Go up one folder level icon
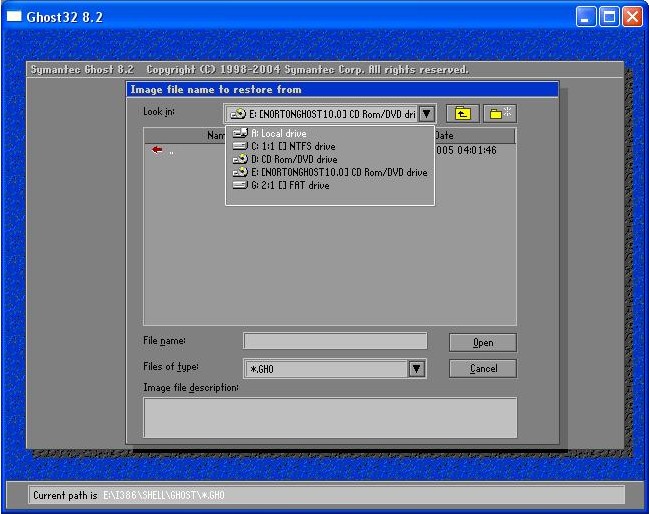The width and height of the screenshot is (649, 514). tap(462, 113)
